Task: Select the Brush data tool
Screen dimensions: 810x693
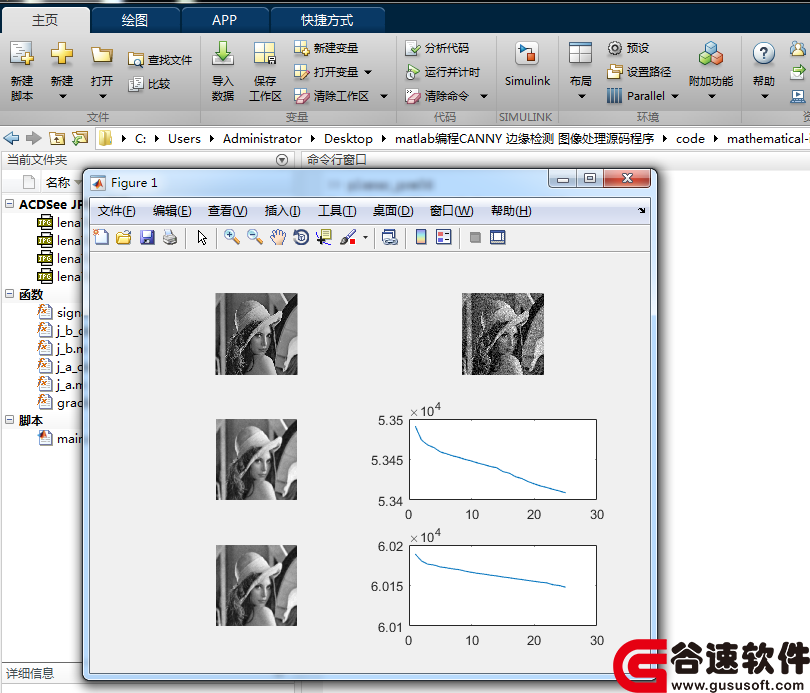Action: click(348, 238)
